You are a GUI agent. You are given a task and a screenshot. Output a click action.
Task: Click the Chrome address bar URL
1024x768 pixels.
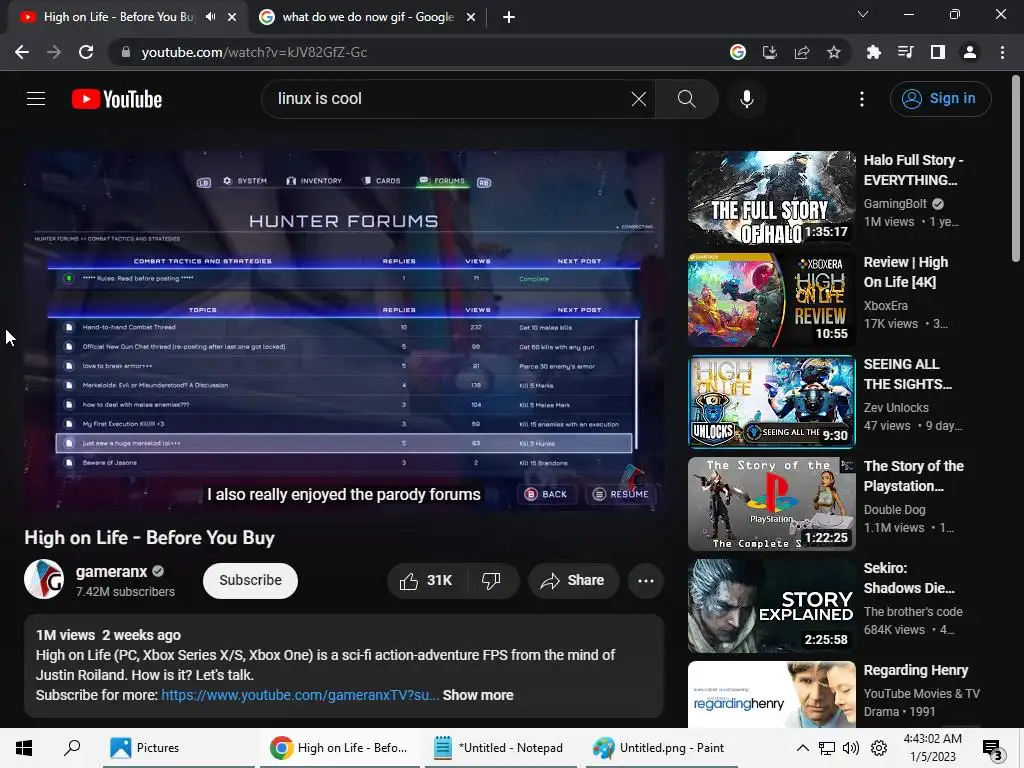click(255, 52)
